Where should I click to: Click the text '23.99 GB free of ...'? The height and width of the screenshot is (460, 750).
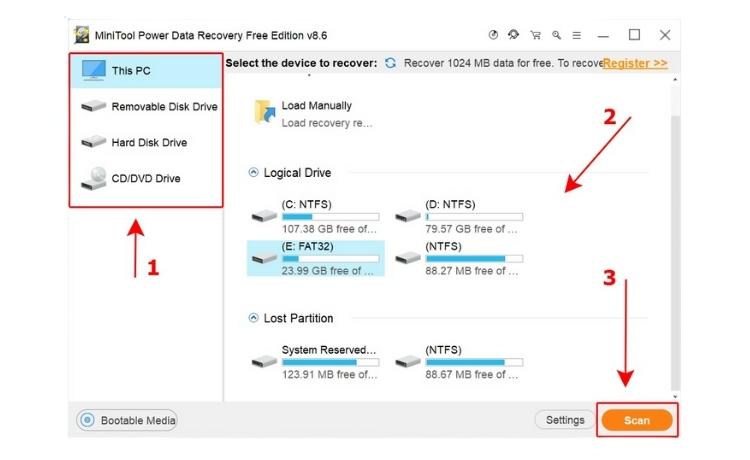[x=327, y=271]
